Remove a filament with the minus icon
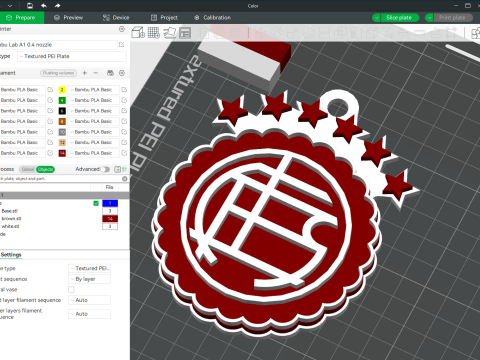Viewport: 480px width, 360px height. pyautogui.click(x=96, y=73)
